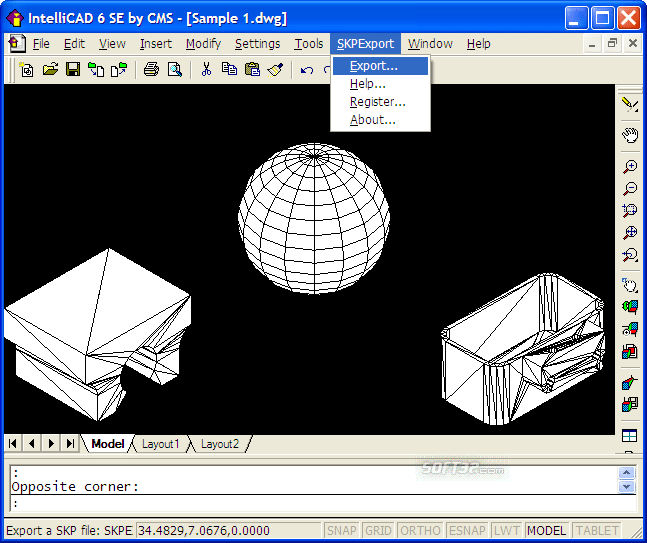
Task: Click the cube icon with projection lines
Action: [630, 383]
